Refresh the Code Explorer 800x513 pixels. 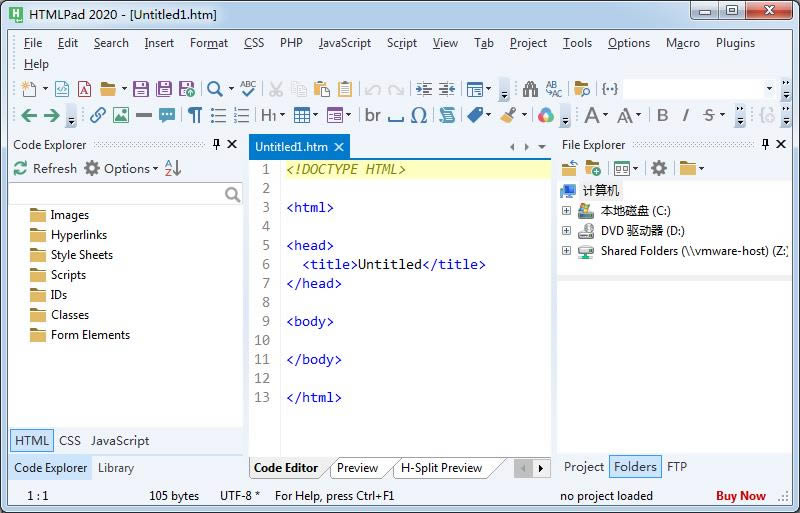45,168
